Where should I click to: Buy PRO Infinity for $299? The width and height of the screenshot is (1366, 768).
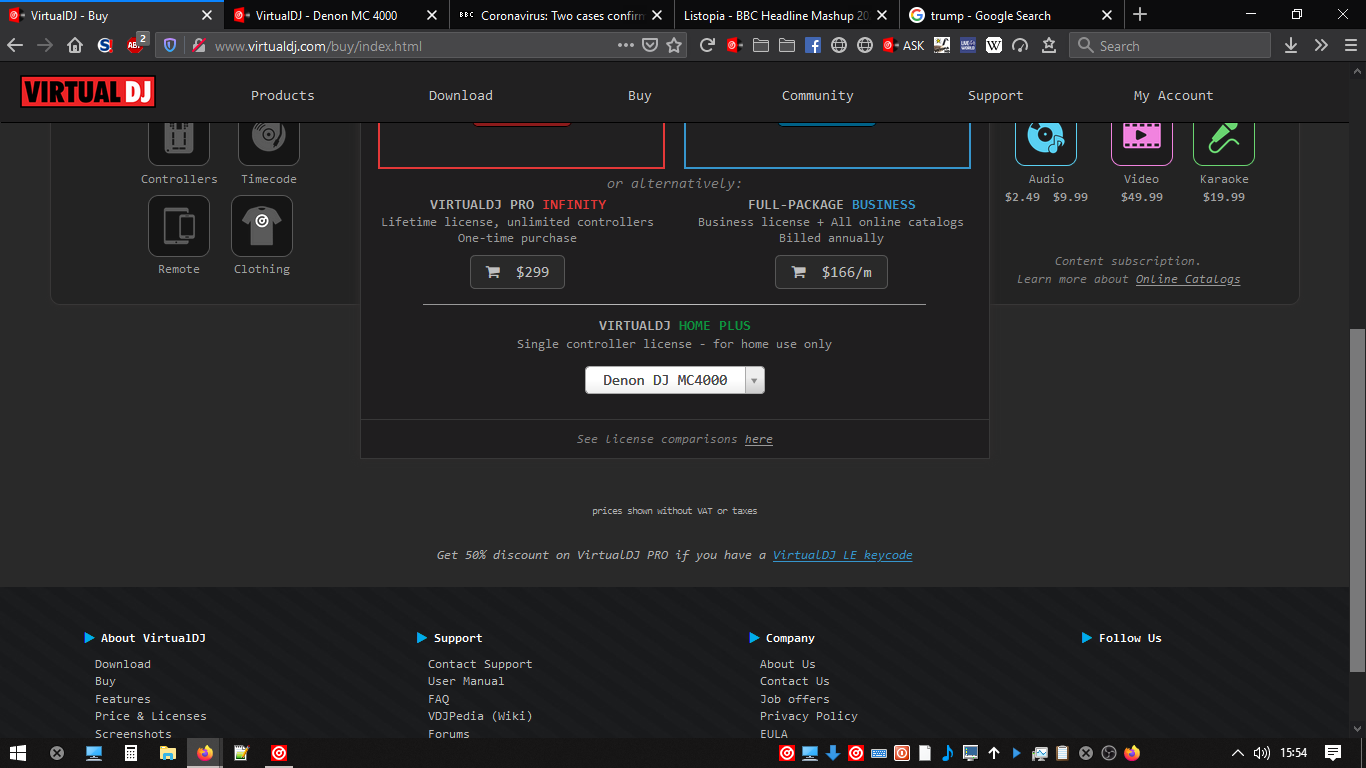(x=517, y=272)
